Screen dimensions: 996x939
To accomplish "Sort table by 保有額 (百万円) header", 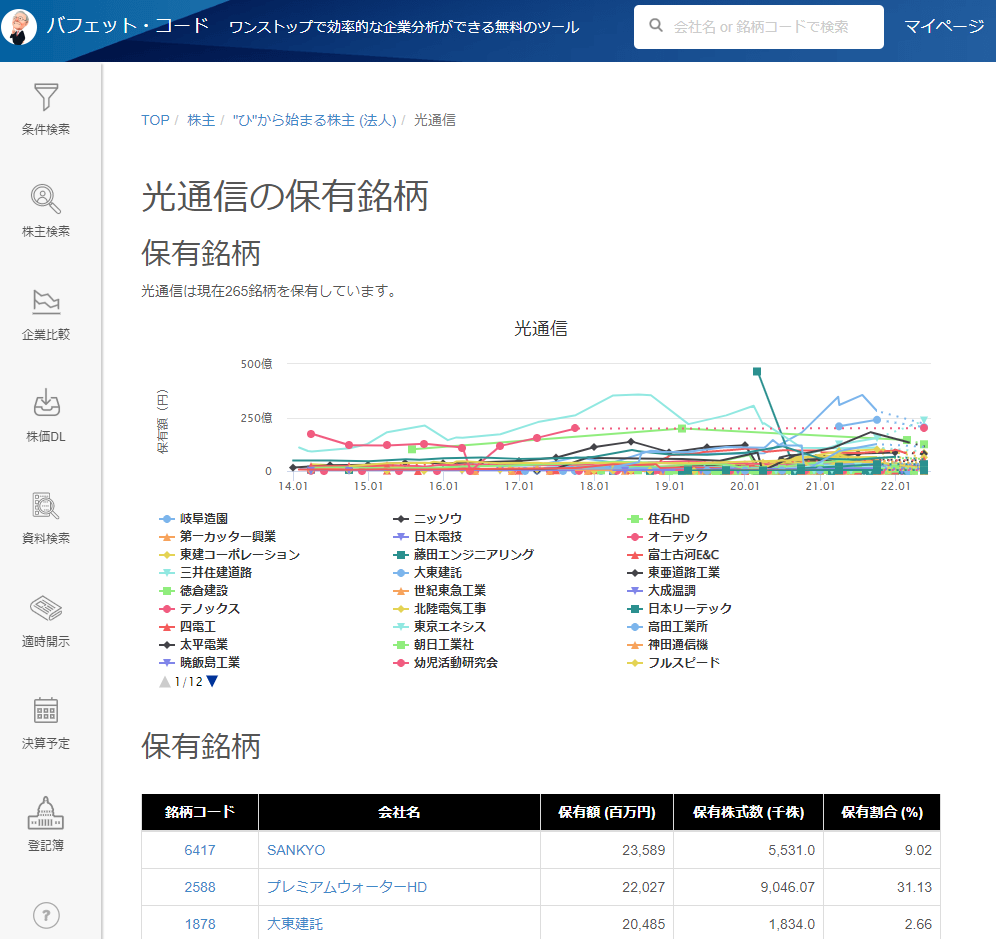I will coord(606,812).
